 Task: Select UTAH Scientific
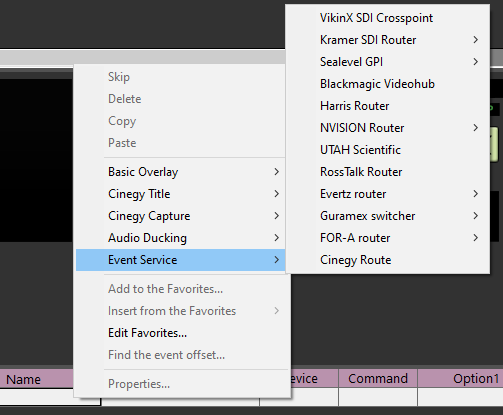pyautogui.click(x=388, y=150)
